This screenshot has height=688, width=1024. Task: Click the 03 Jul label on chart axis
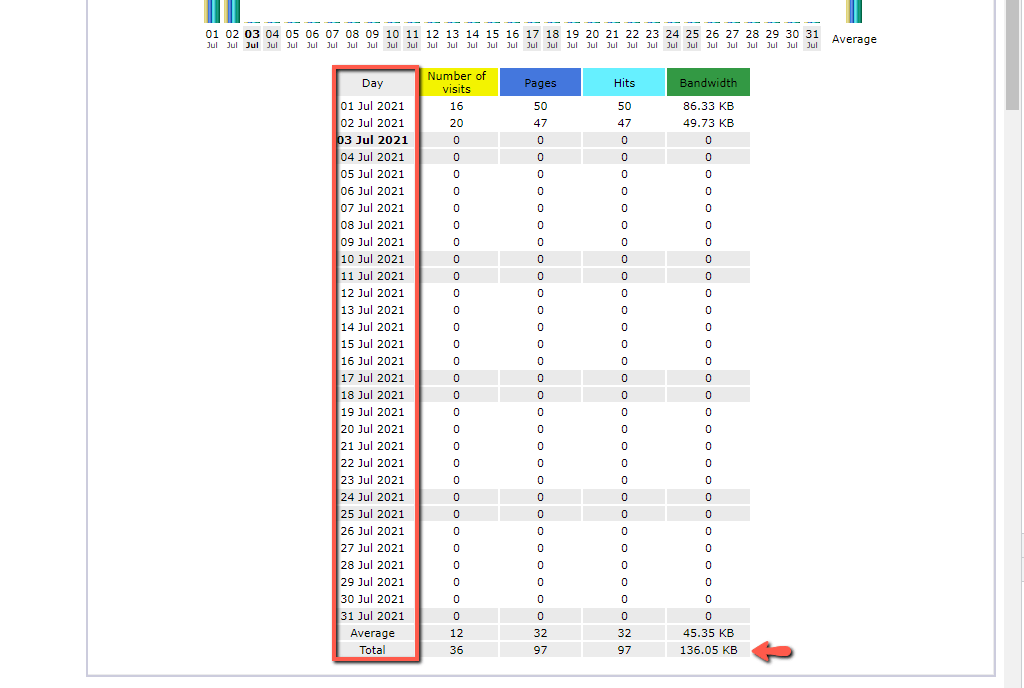[252, 38]
